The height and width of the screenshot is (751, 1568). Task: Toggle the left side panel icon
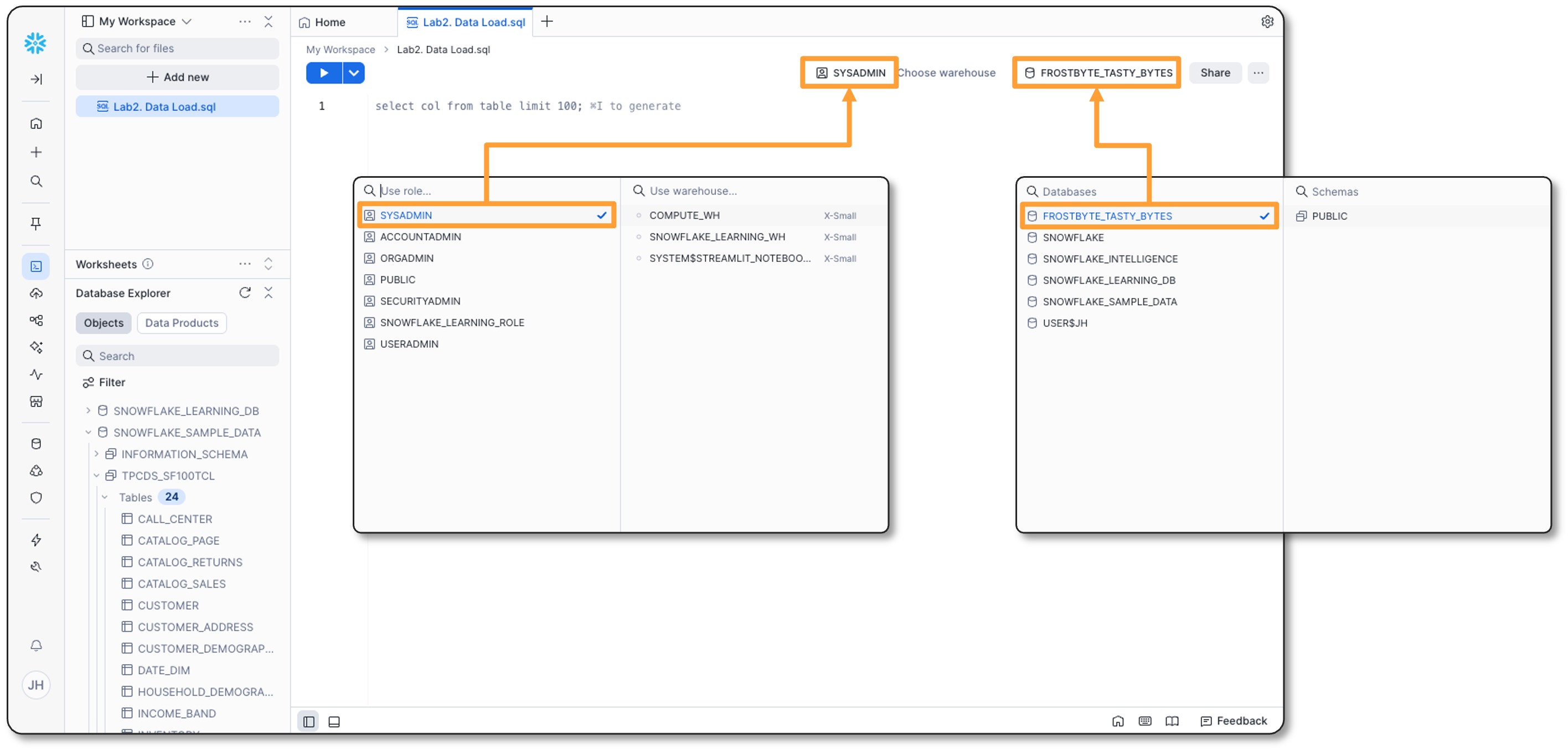point(308,721)
